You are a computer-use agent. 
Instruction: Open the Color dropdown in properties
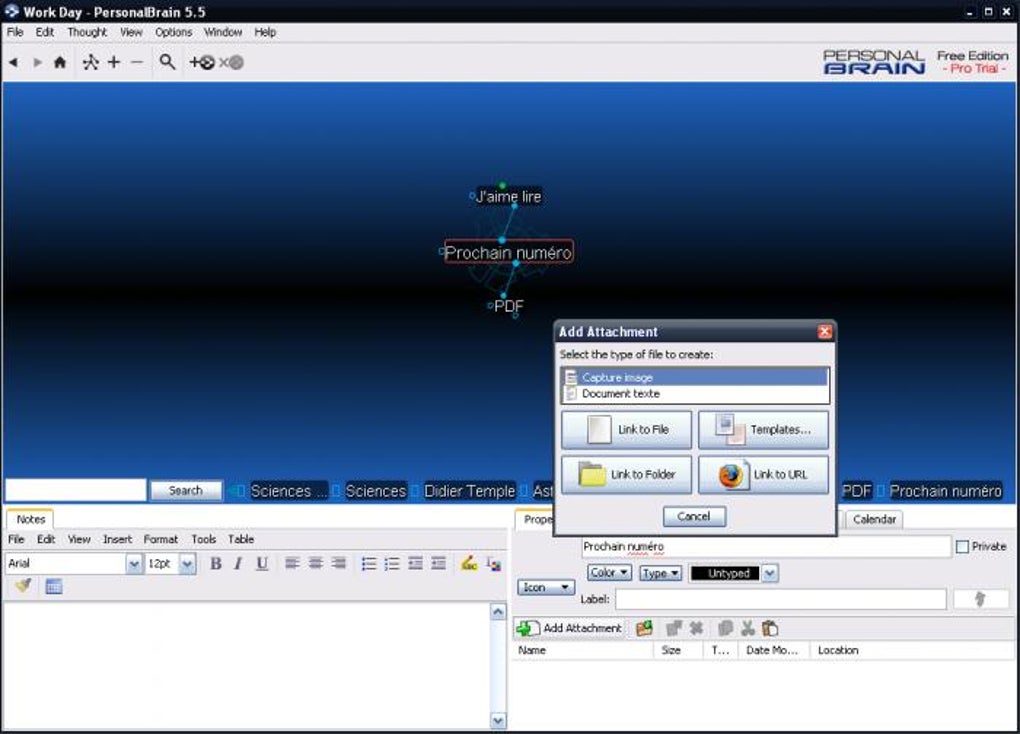(609, 573)
